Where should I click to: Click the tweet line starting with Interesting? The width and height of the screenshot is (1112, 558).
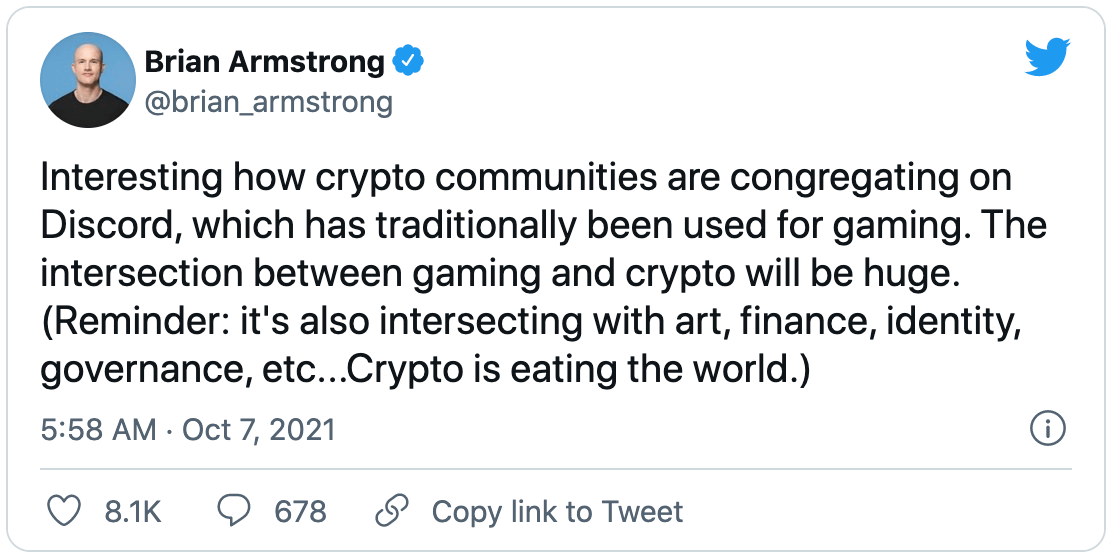click(x=526, y=178)
